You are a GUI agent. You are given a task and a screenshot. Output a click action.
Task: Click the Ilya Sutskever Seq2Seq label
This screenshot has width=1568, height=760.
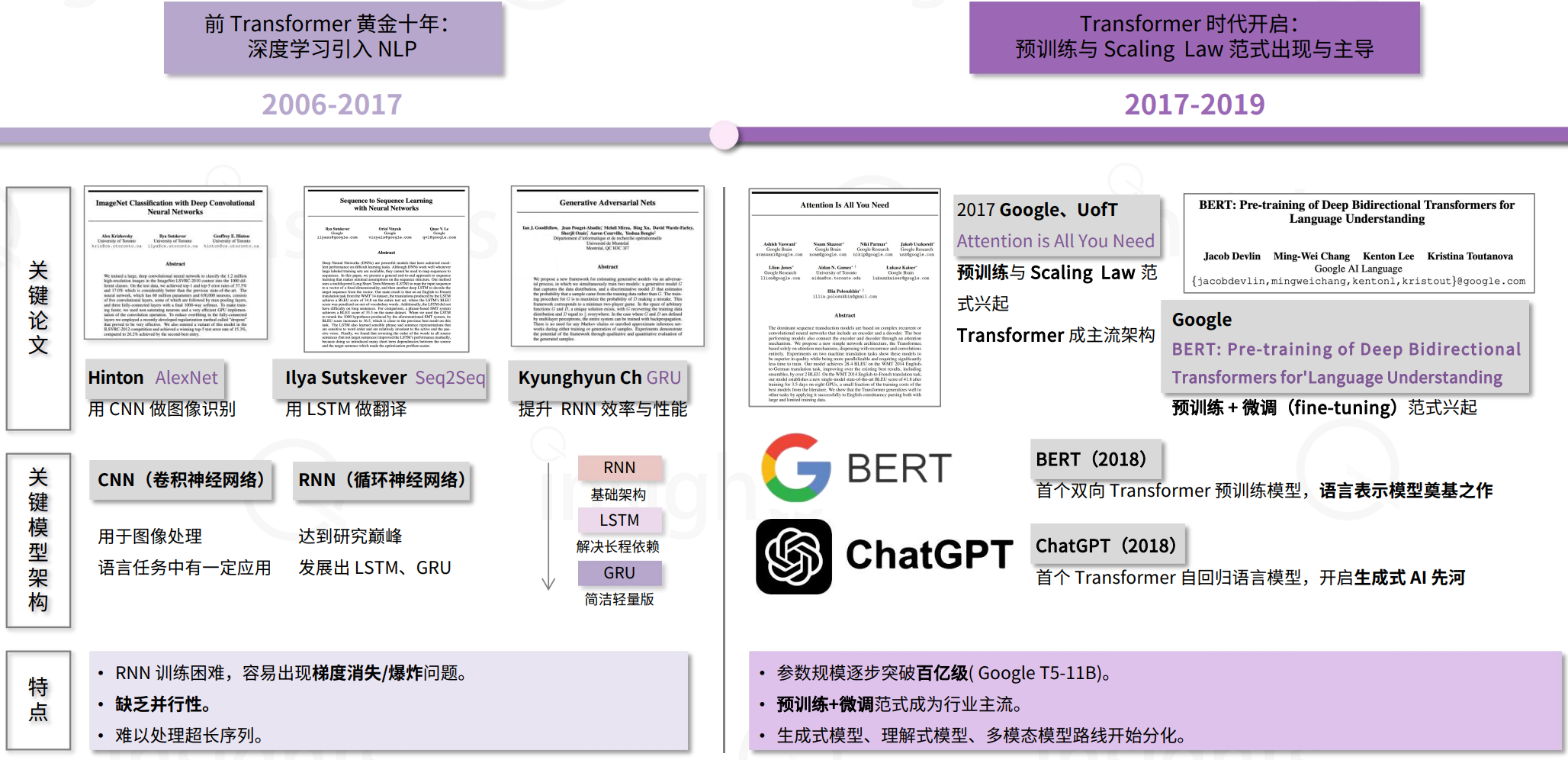[x=381, y=378]
